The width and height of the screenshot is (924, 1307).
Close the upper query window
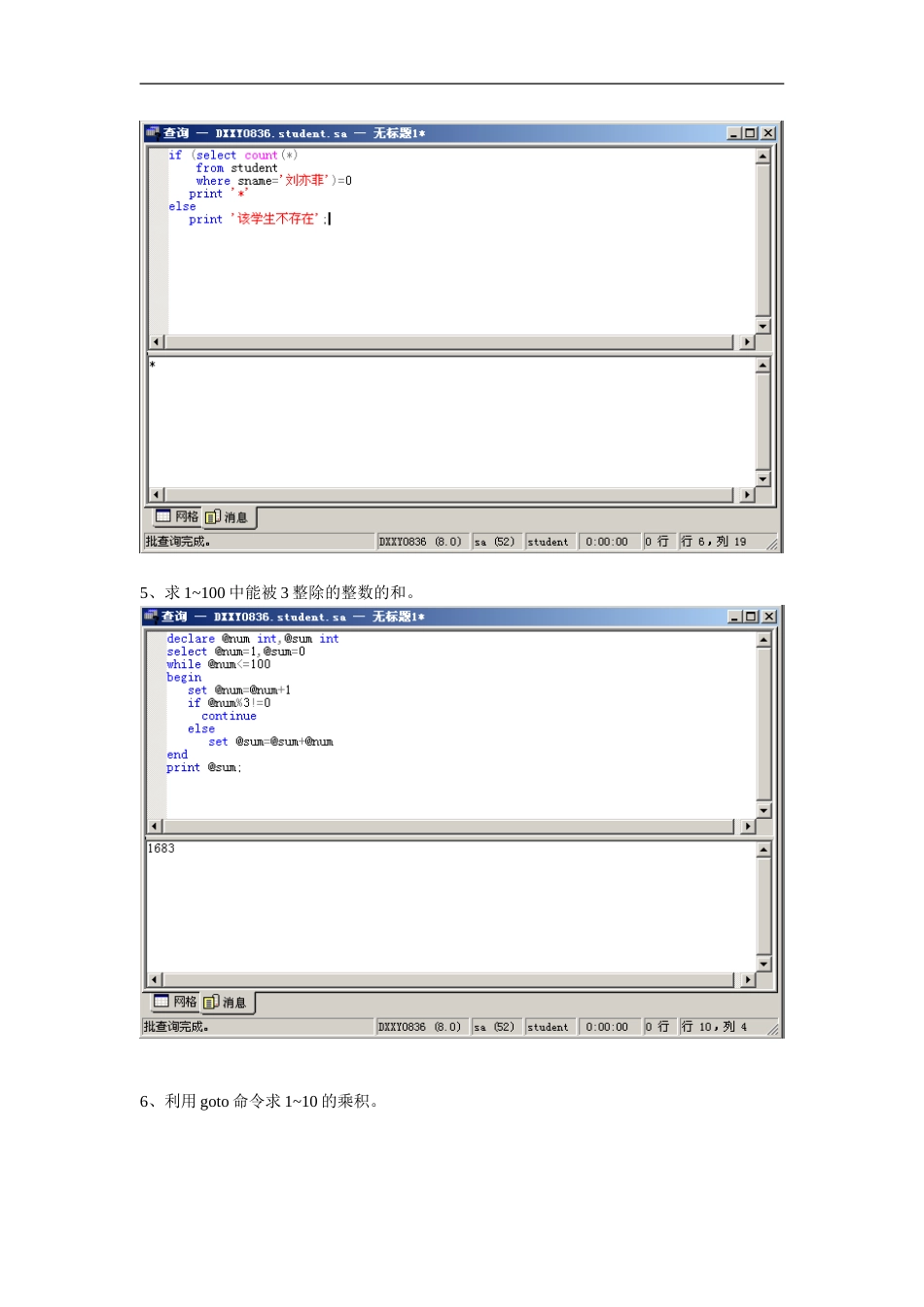pyautogui.click(x=768, y=133)
